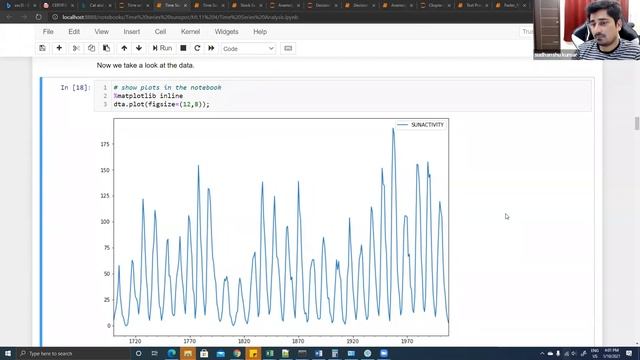The image size is (640, 360).
Task: Open the Windows Start menu
Action: pos(8,353)
